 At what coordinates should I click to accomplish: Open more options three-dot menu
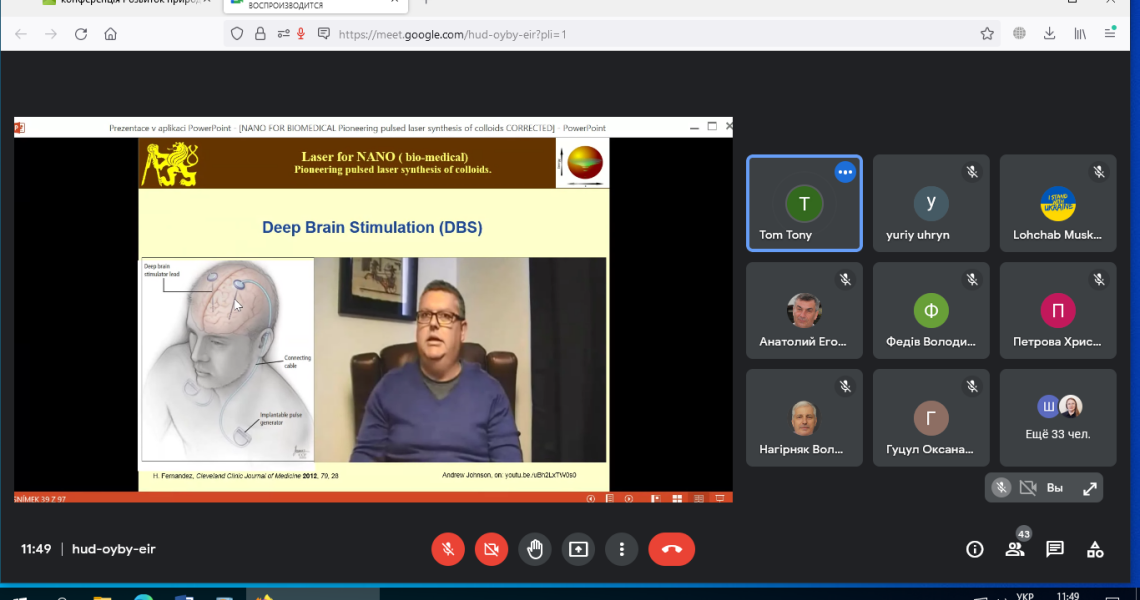click(622, 549)
